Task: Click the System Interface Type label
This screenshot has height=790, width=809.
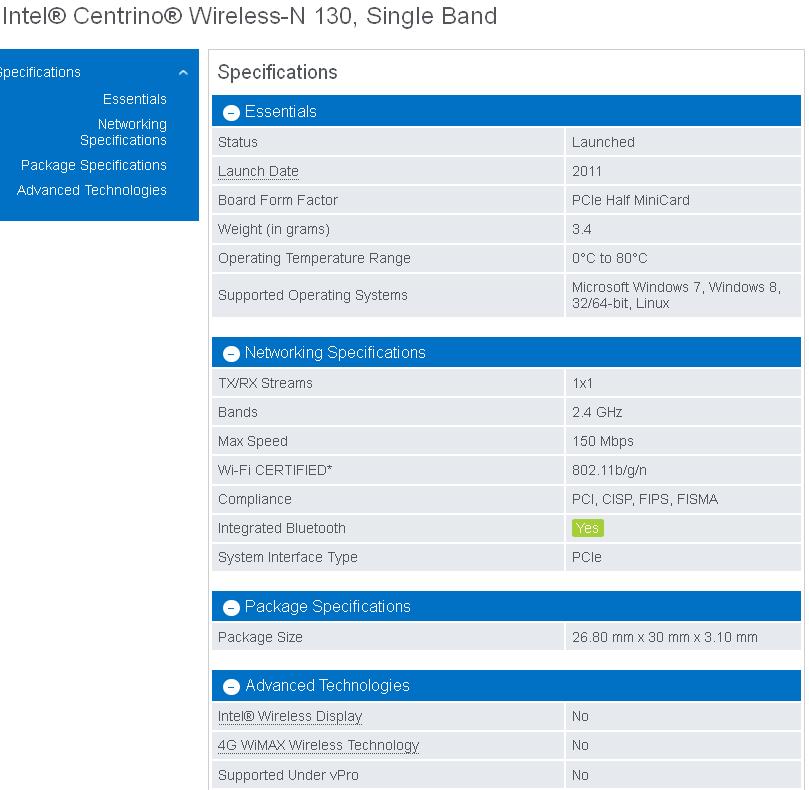Action: click(288, 557)
